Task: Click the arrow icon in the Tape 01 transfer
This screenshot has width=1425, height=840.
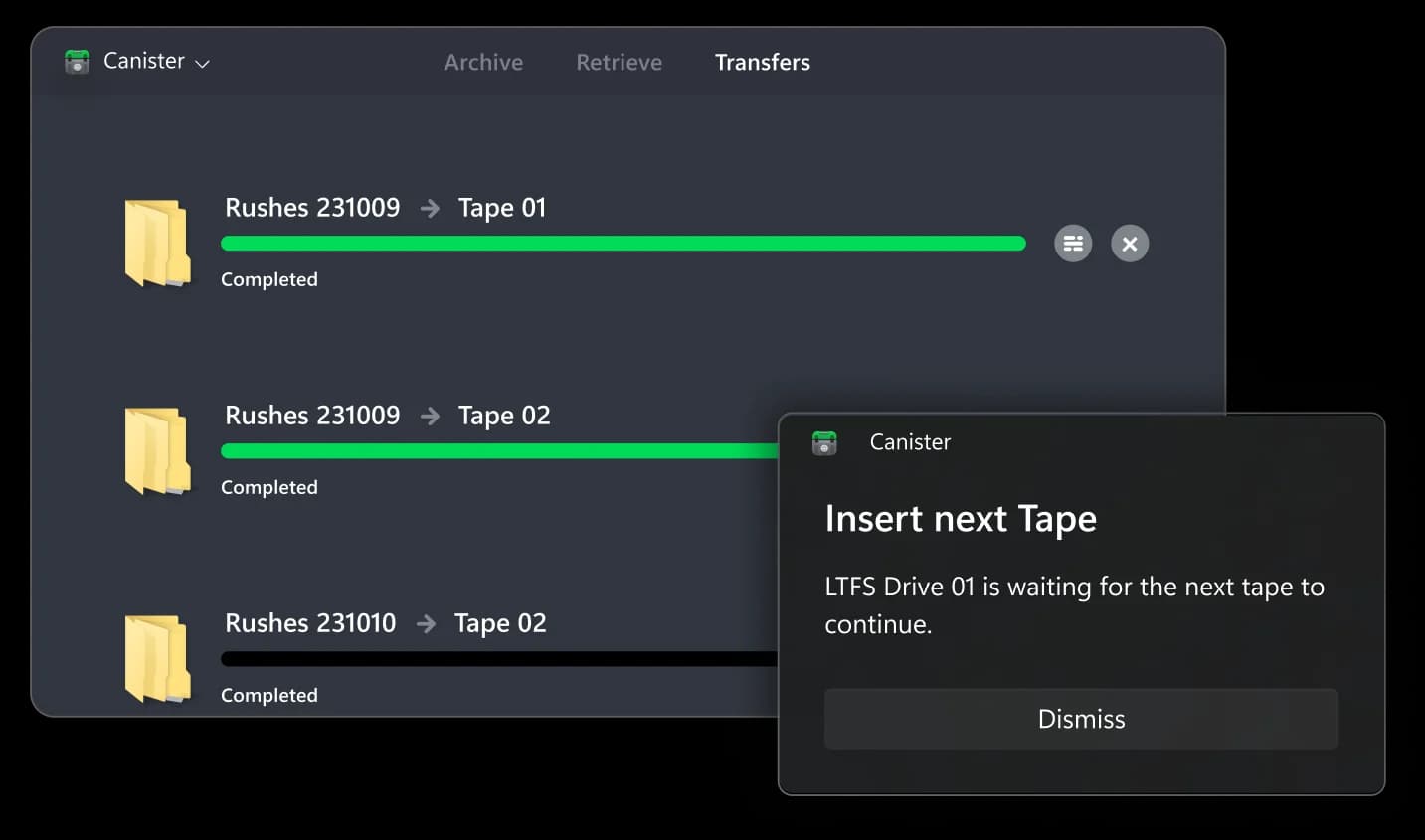Action: [430, 209]
